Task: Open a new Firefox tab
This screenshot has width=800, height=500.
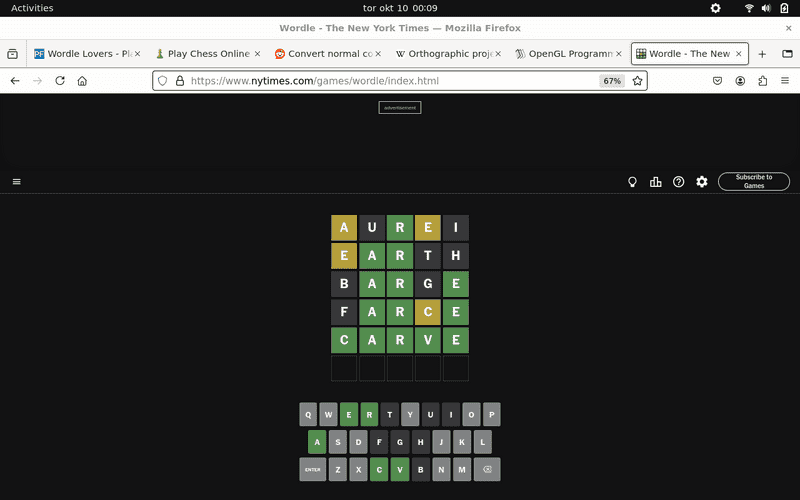Action: click(x=762, y=54)
